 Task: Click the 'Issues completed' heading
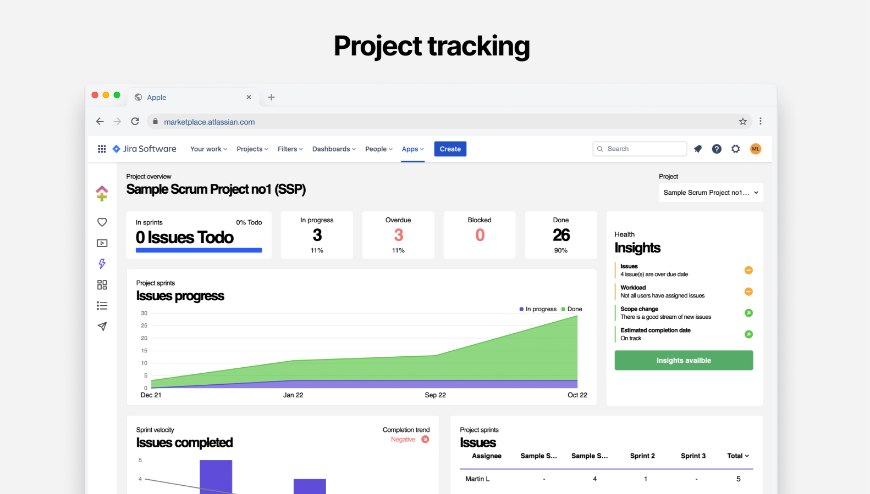pos(184,442)
